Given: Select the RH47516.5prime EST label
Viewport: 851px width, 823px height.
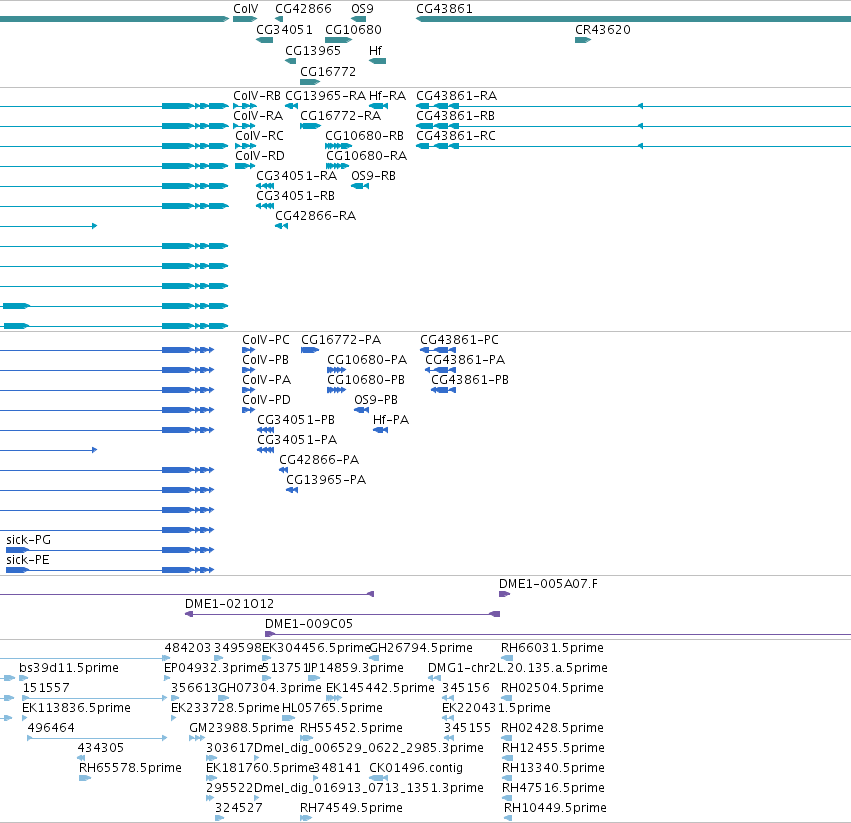Looking at the screenshot, I should pyautogui.click(x=553, y=788).
